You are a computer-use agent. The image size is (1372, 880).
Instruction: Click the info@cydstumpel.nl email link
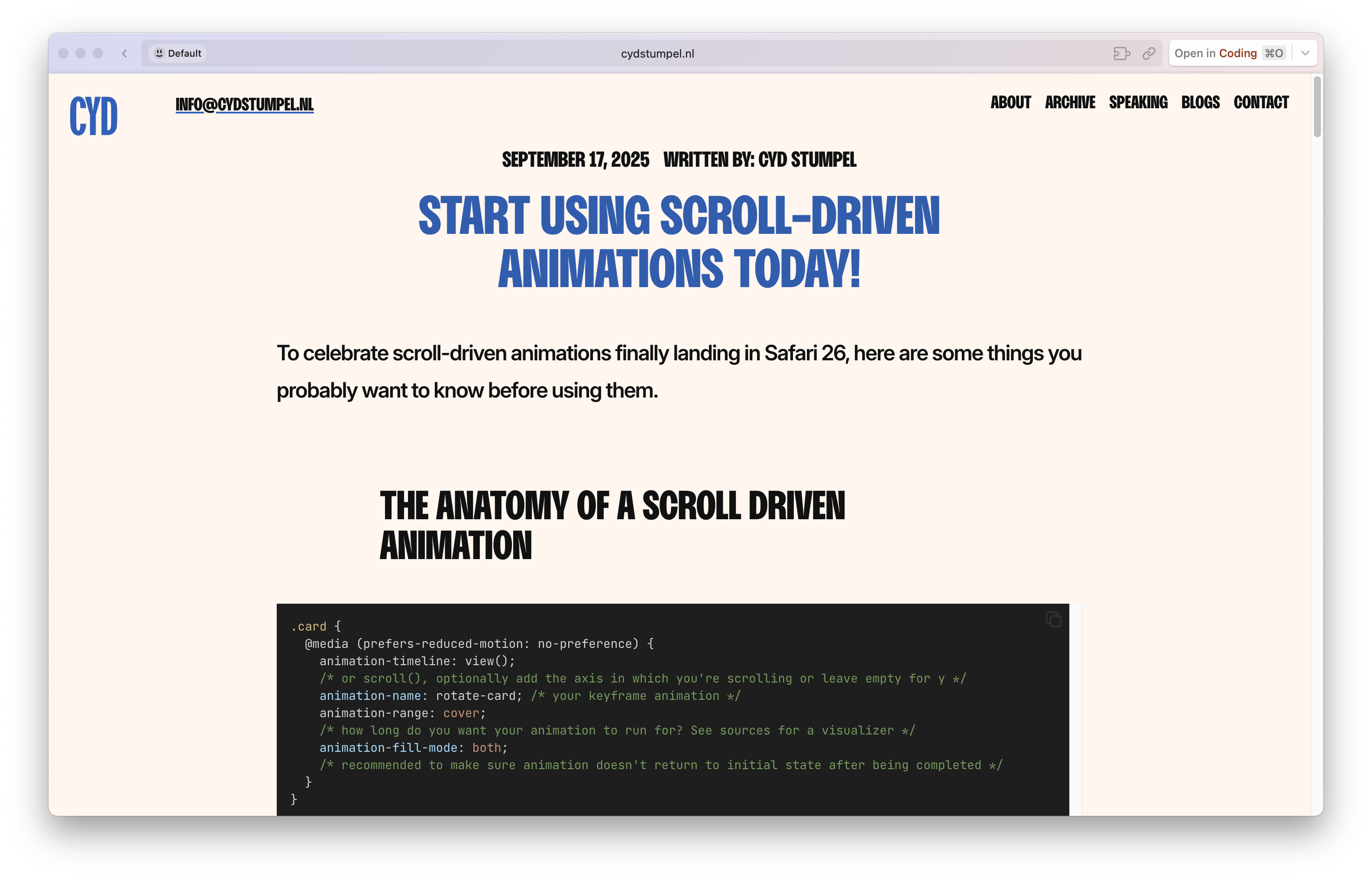point(245,104)
